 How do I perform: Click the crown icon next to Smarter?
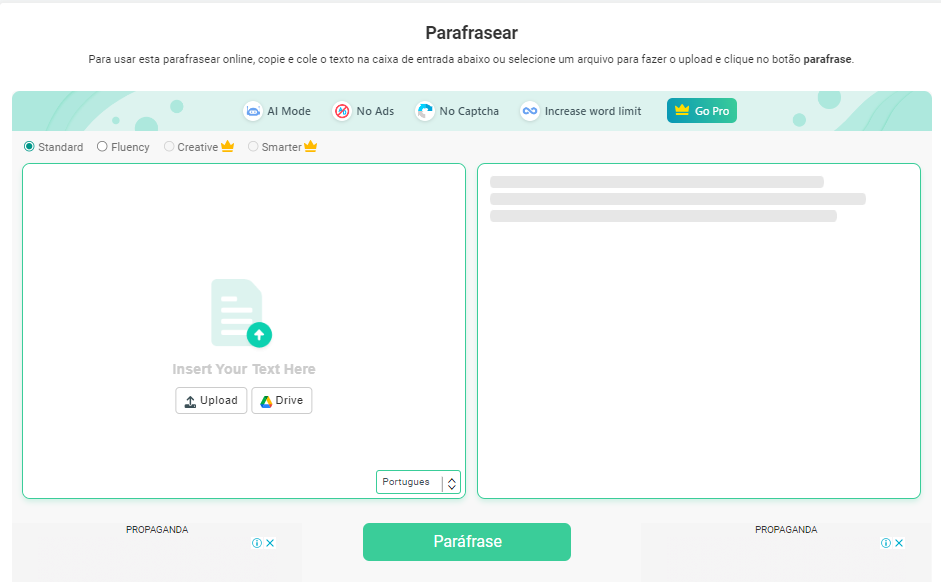pos(310,147)
